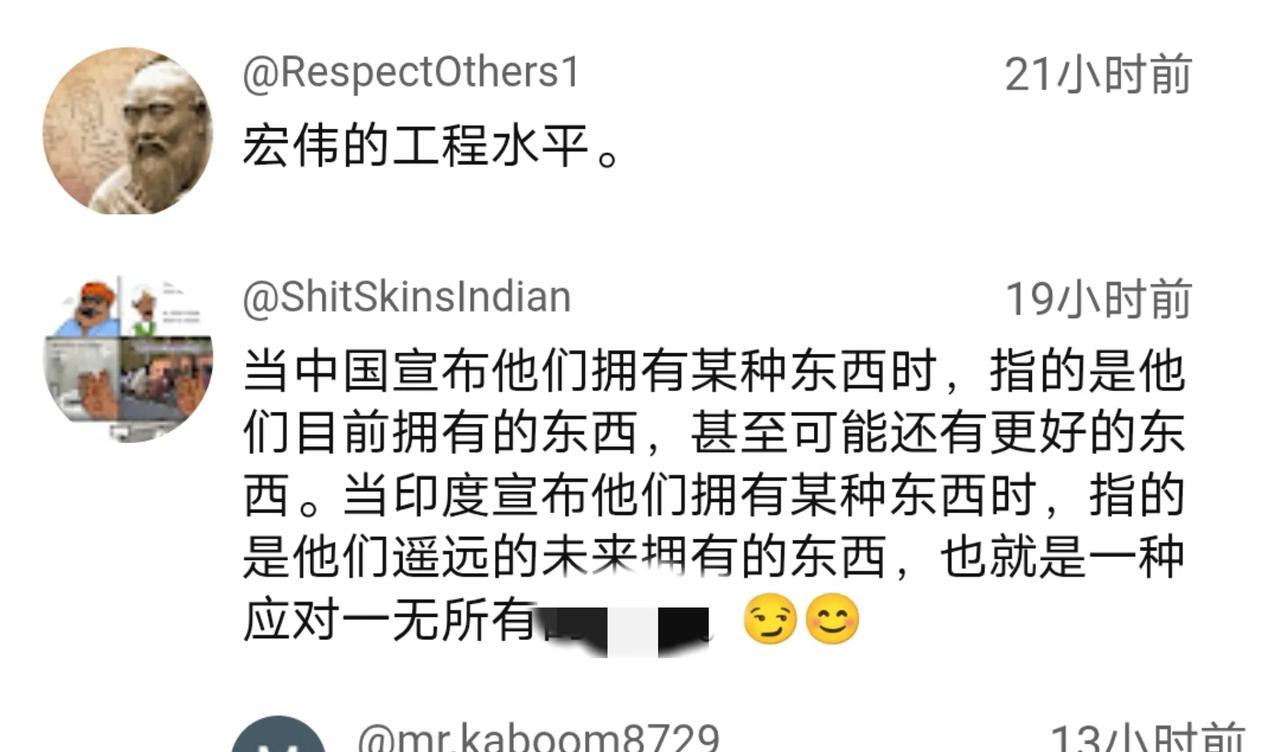The width and height of the screenshot is (1280, 752).
Task: Click the blushing smile emoji
Action: pyautogui.click(x=832, y=621)
